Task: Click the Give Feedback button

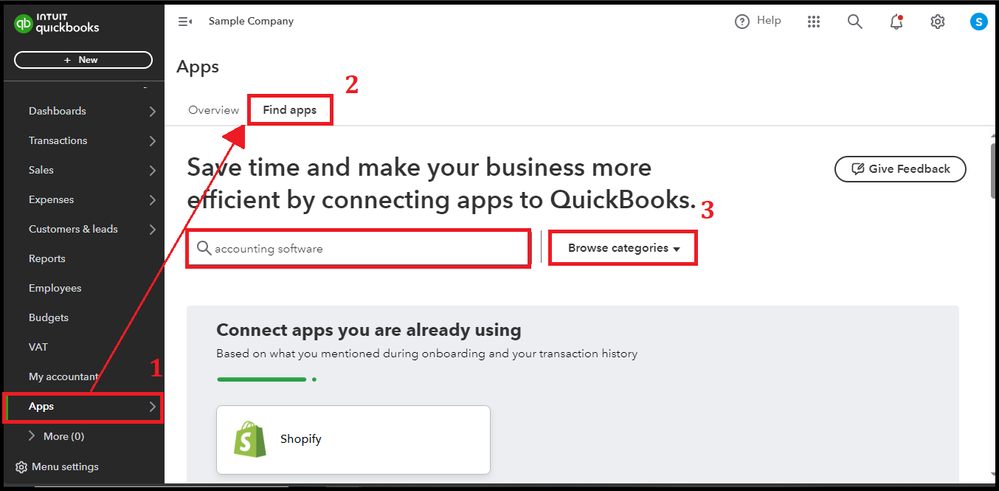Action: click(900, 169)
